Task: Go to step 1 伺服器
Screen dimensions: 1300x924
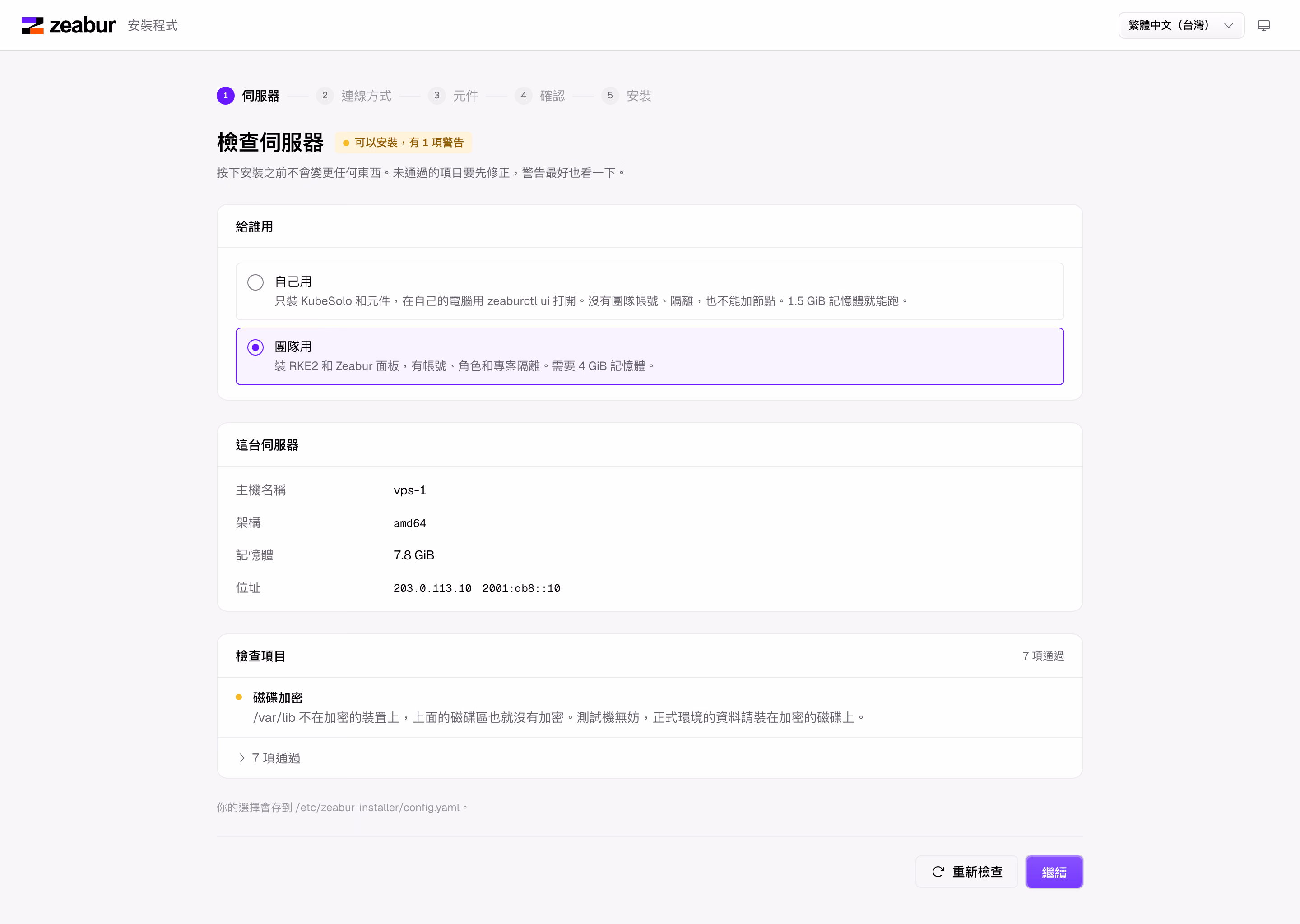Action: (x=248, y=96)
